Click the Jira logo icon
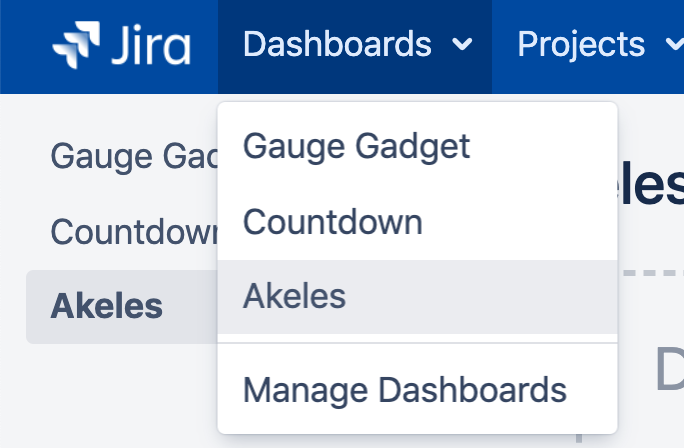Viewport: 684px width, 448px height. [77, 45]
